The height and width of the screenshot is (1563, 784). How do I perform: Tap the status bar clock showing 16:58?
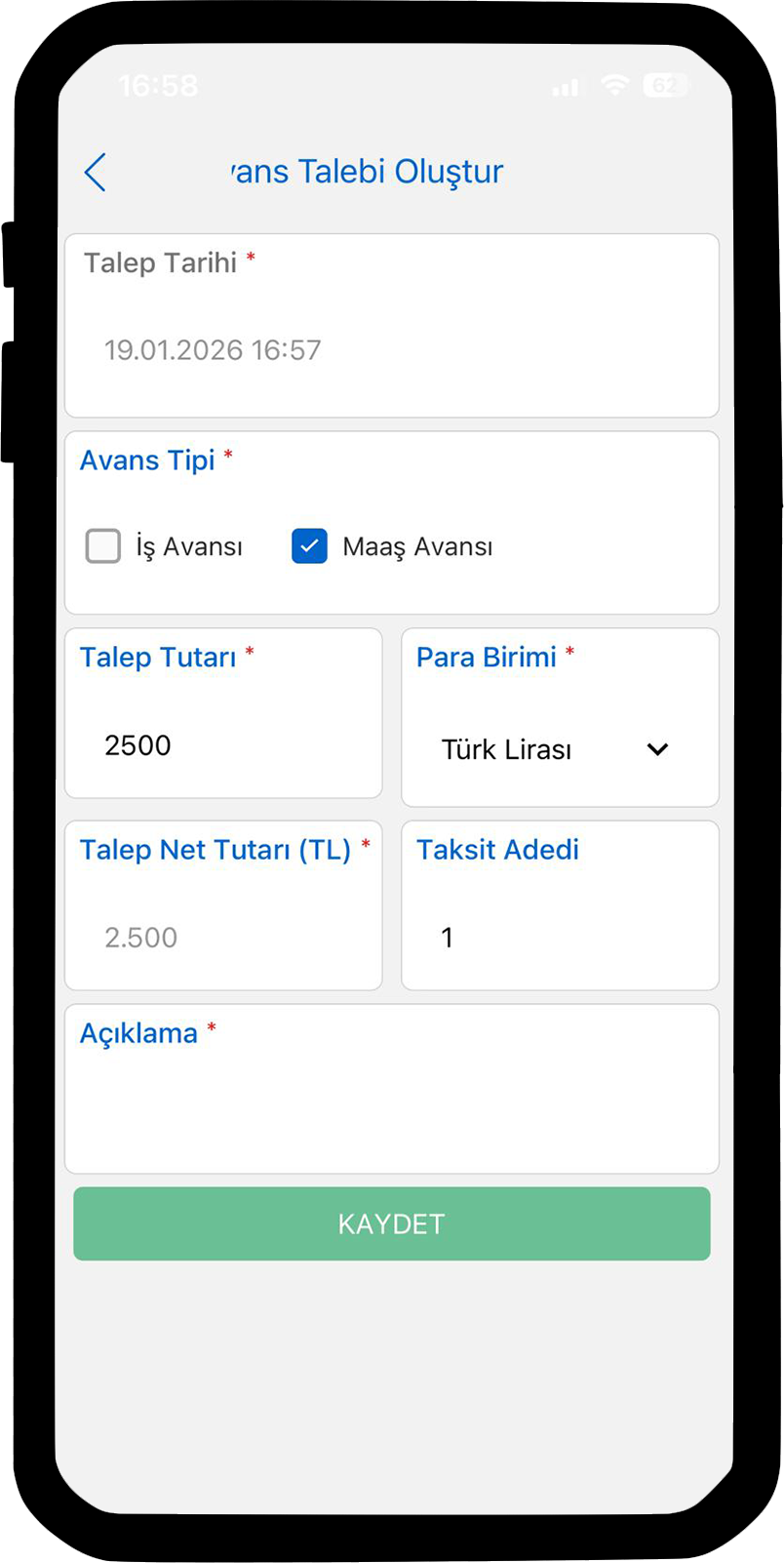pyautogui.click(x=158, y=87)
